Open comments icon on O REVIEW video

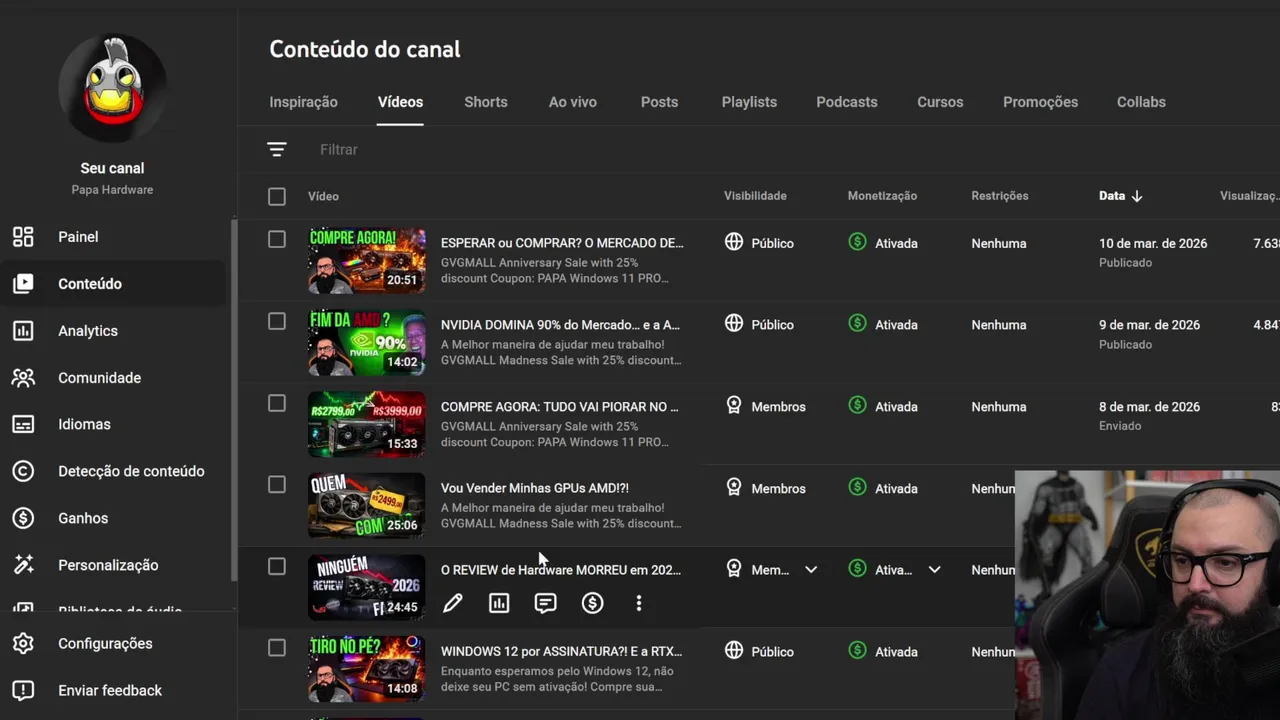[x=545, y=603]
